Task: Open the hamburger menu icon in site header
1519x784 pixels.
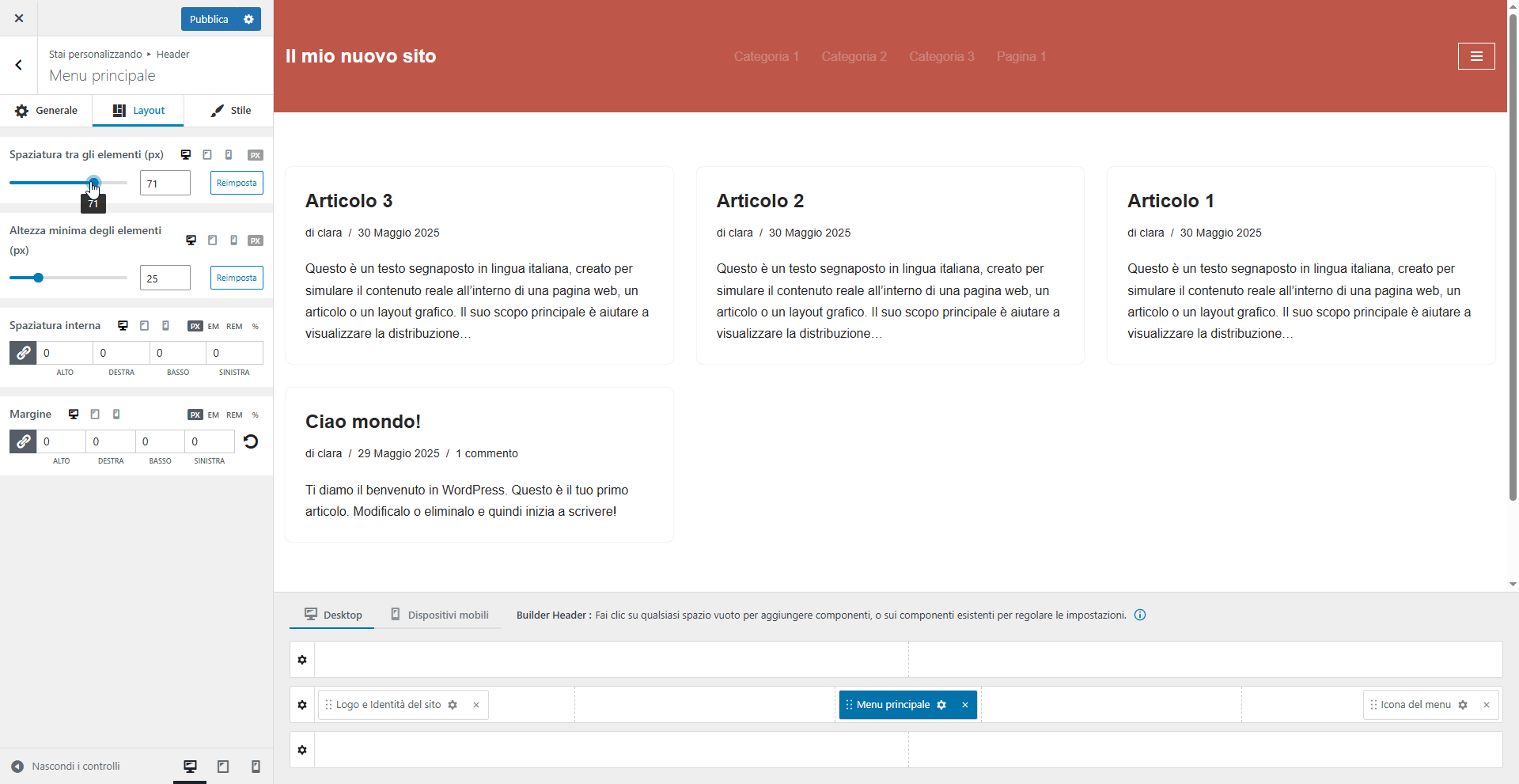Action: (x=1476, y=56)
